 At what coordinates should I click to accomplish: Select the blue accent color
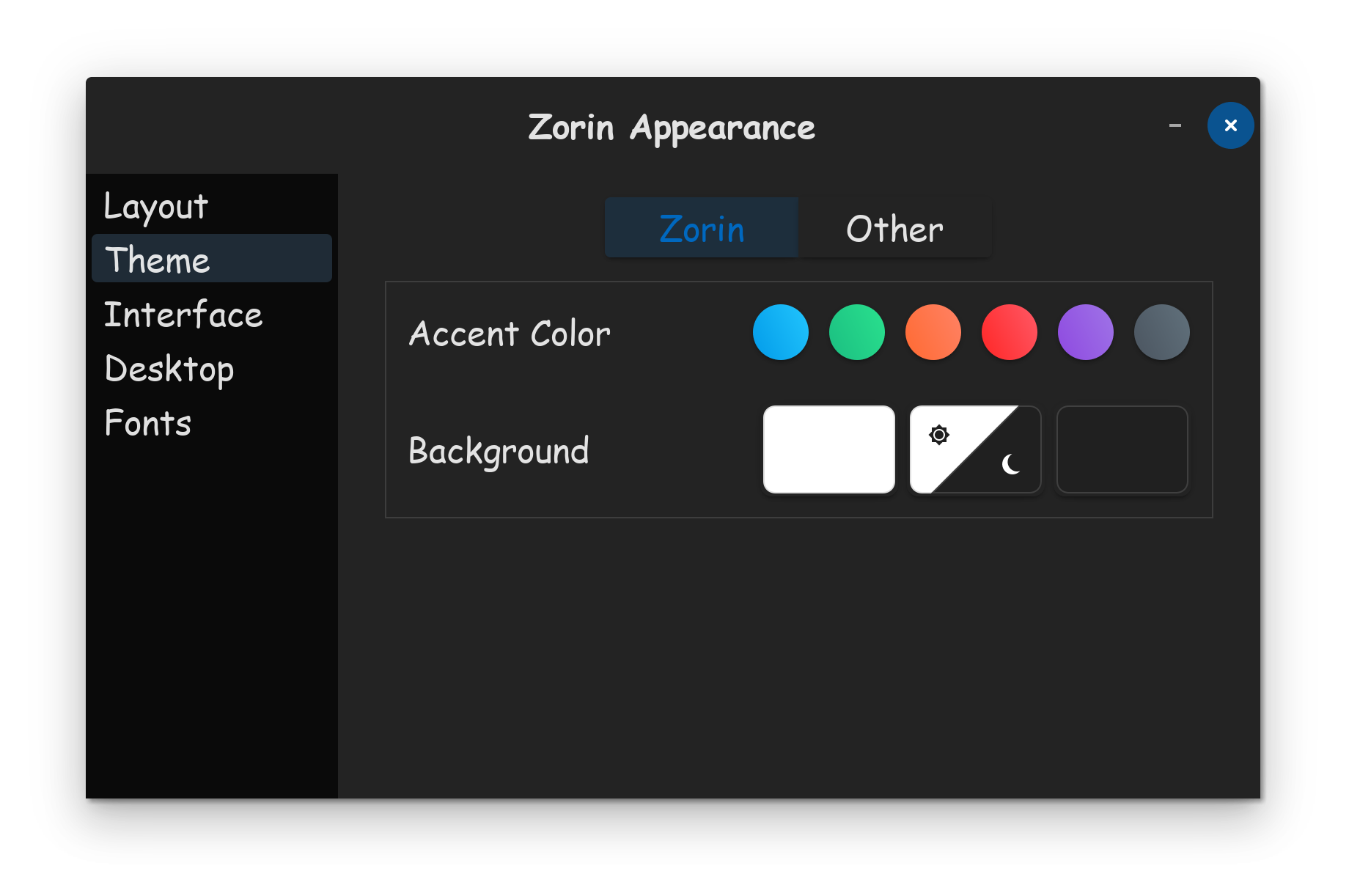tap(781, 332)
